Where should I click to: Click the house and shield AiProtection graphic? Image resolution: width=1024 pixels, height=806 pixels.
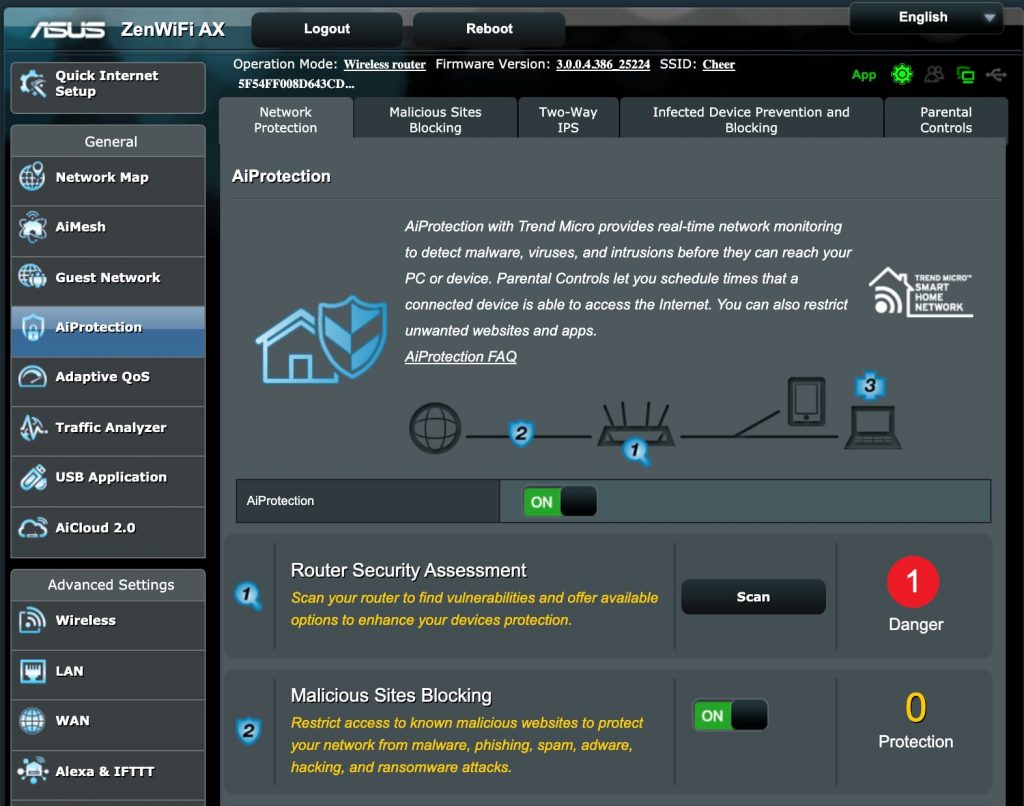[321, 339]
